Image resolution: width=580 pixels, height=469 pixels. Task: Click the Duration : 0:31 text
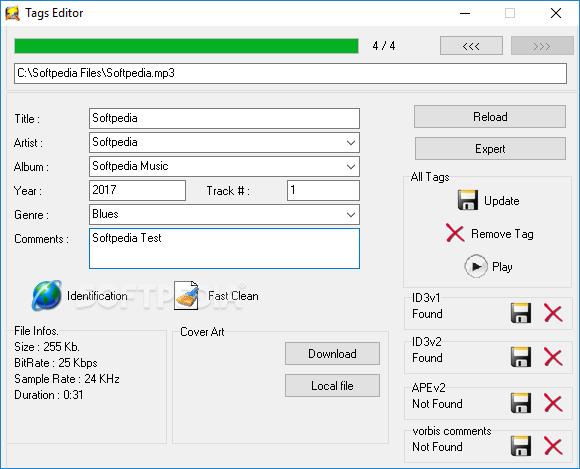click(49, 395)
